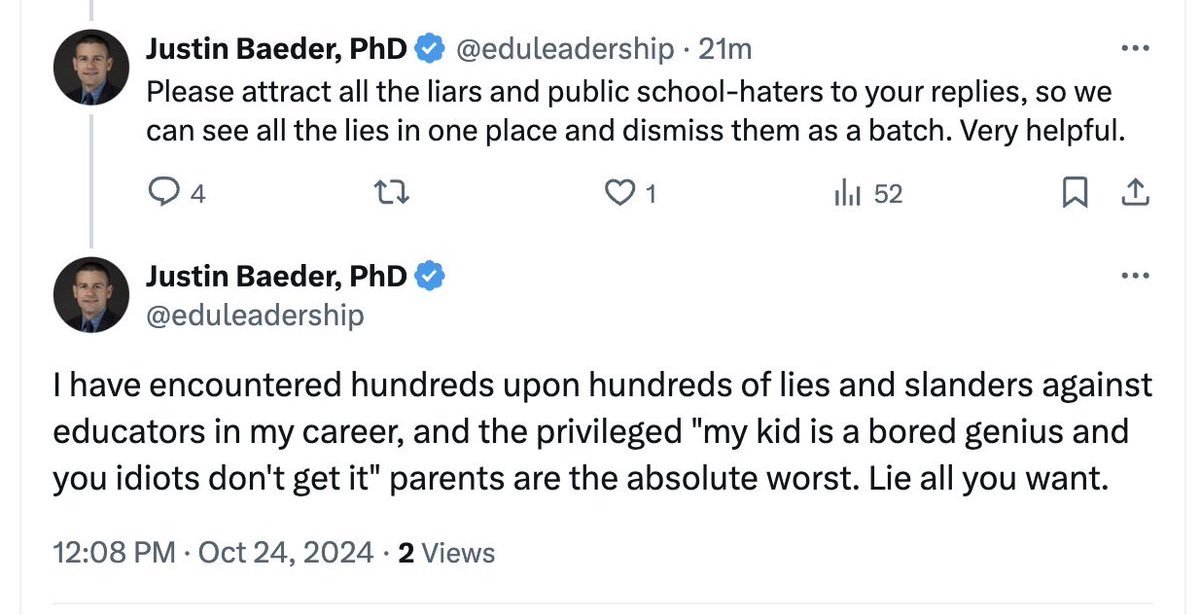
Task: Open the @eduleadership handle below the second name
Action: (x=255, y=316)
